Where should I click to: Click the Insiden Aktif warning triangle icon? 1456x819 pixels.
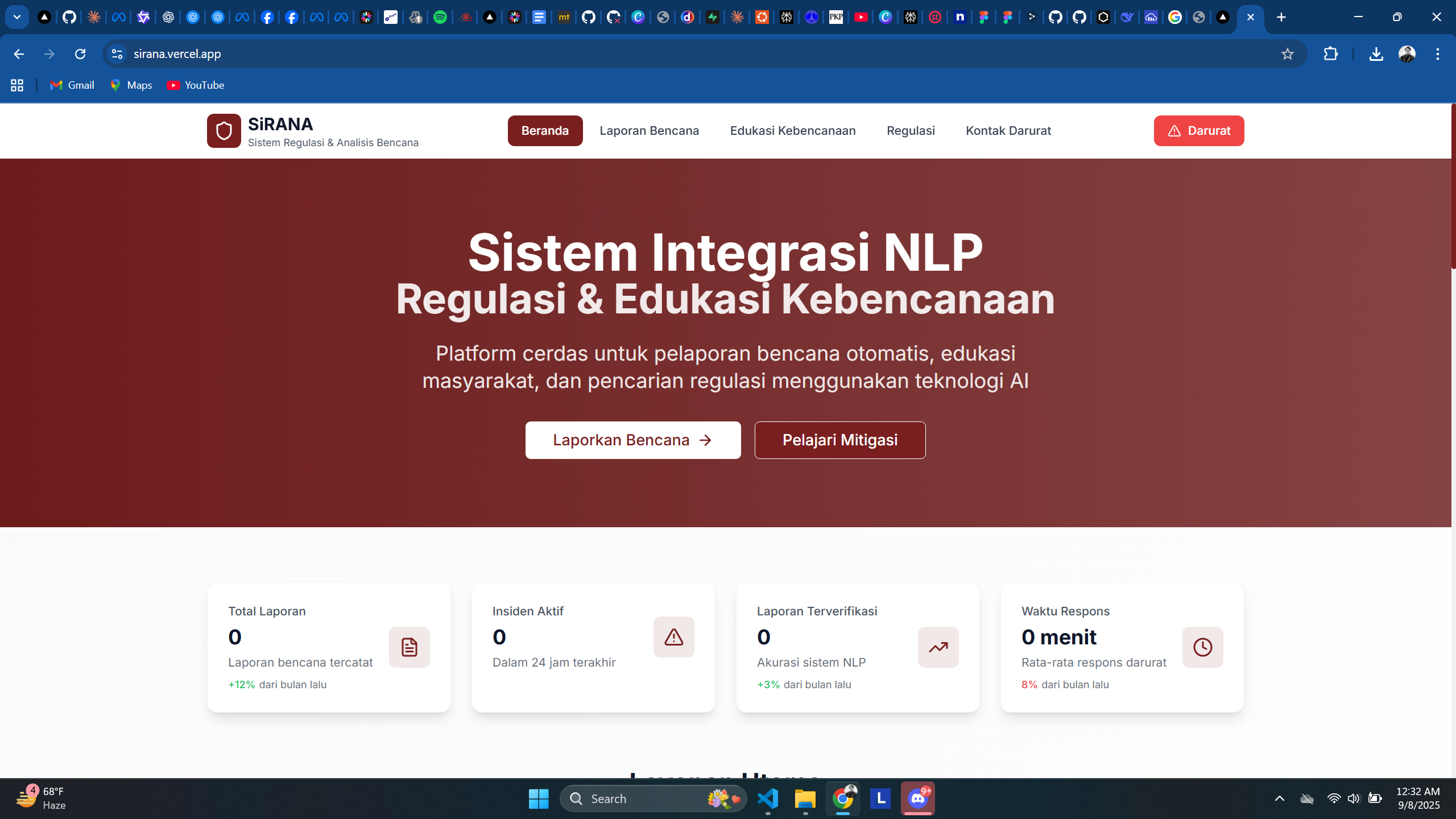tap(673, 637)
